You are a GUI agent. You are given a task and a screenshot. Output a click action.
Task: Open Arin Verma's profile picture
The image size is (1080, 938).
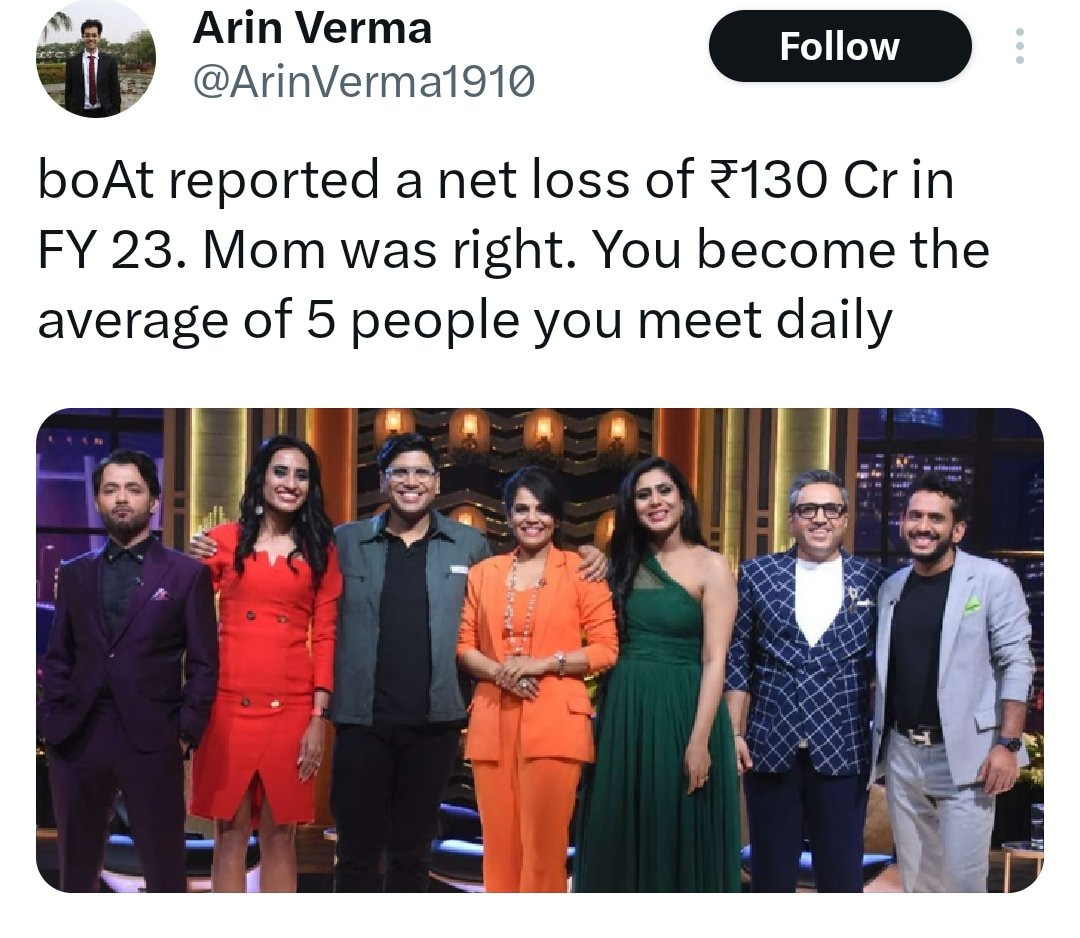(95, 58)
